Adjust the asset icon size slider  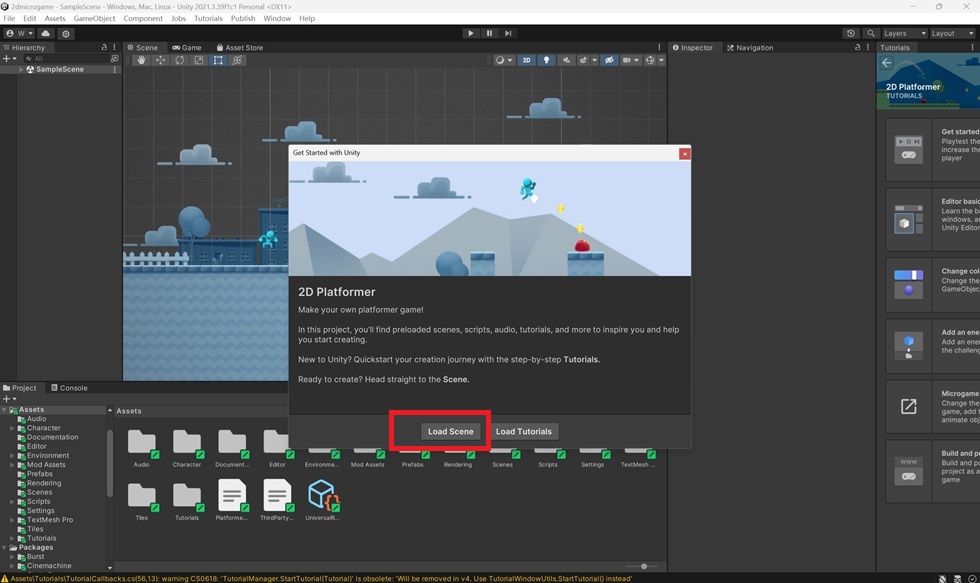644,566
